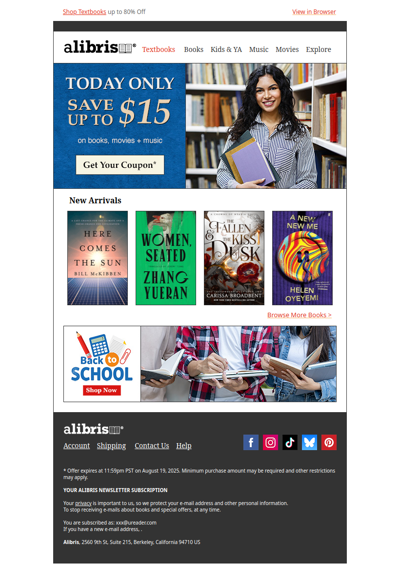This screenshot has width=400, height=577.
Task: Click Shop Now on Back to School banner
Action: (x=102, y=390)
